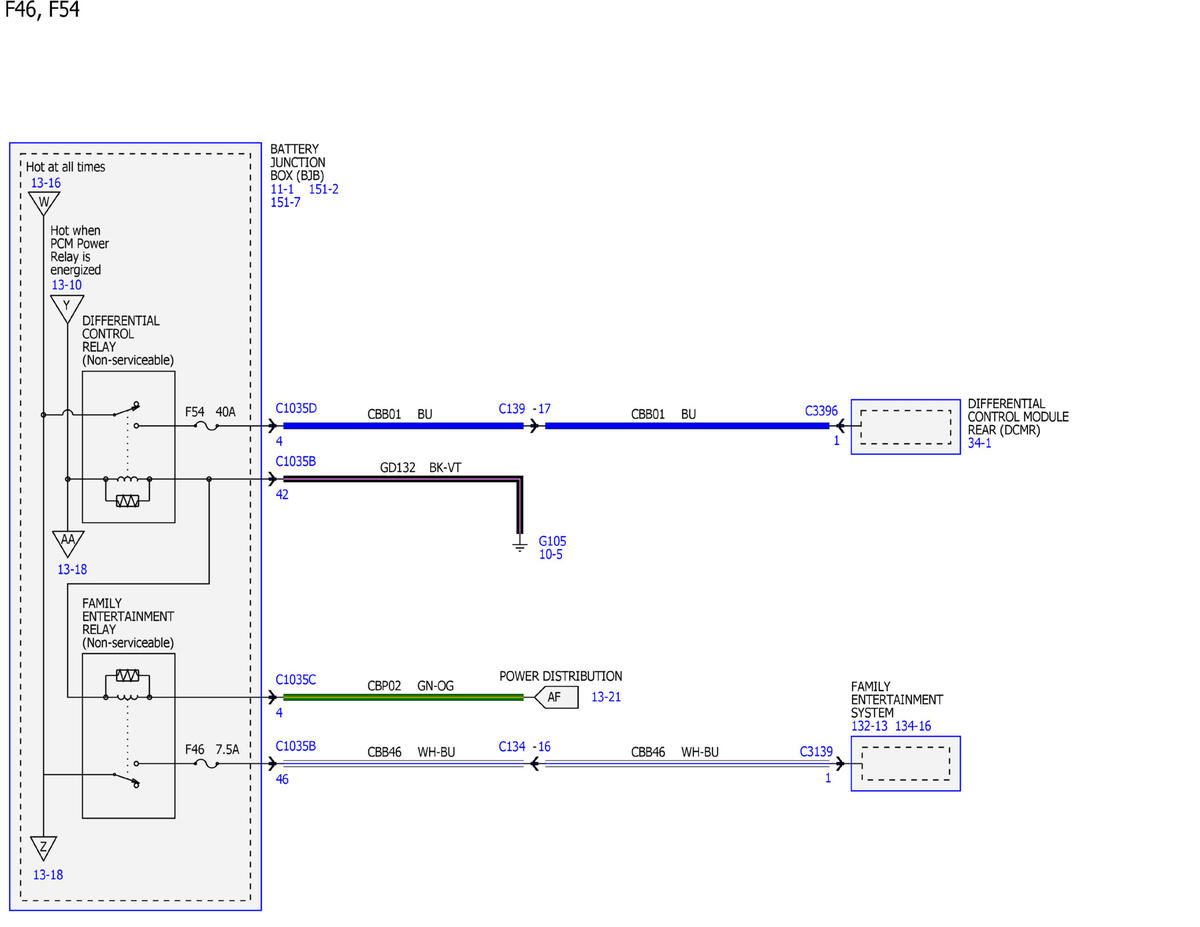Image resolution: width=1200 pixels, height=927 pixels.
Task: Click the C1035D connector label
Action: pyautogui.click(x=296, y=409)
